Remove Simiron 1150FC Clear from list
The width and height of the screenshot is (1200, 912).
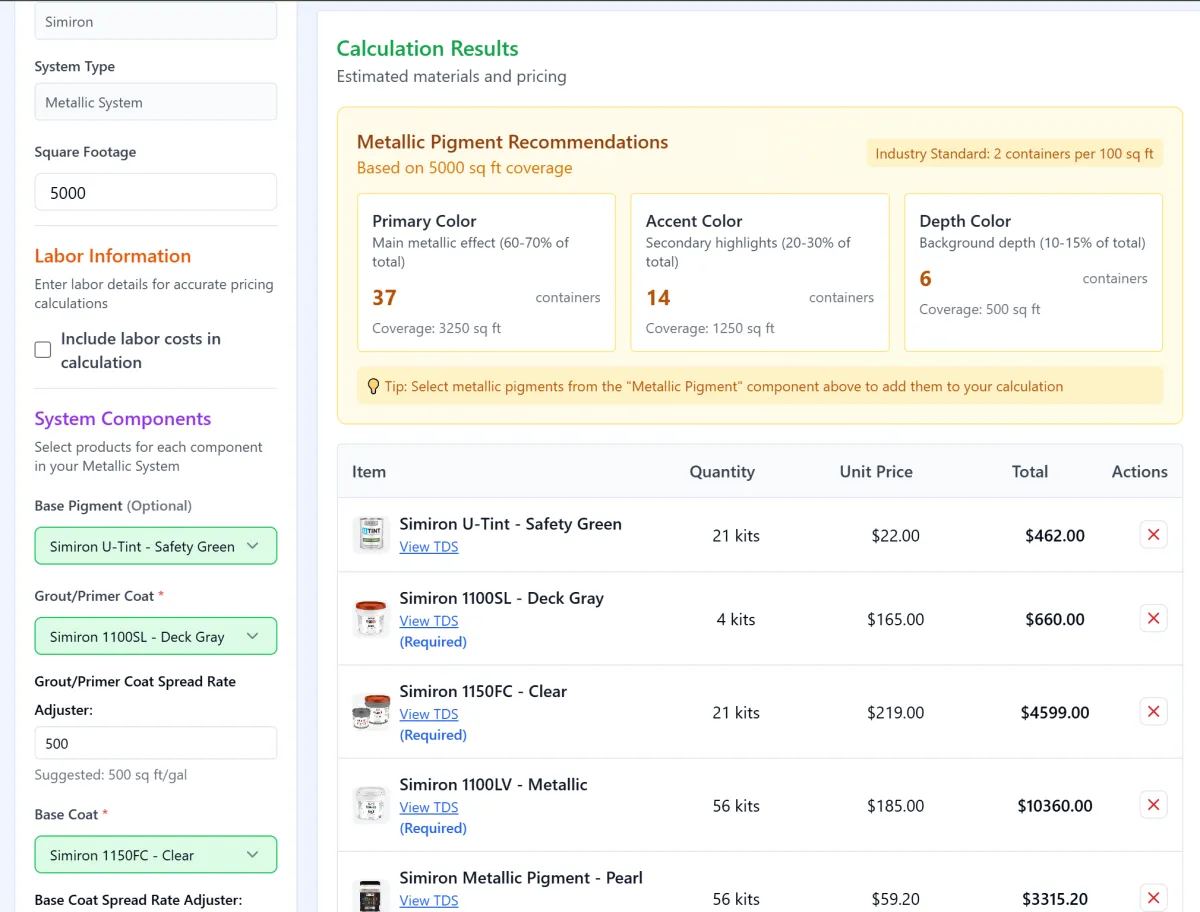point(1153,712)
